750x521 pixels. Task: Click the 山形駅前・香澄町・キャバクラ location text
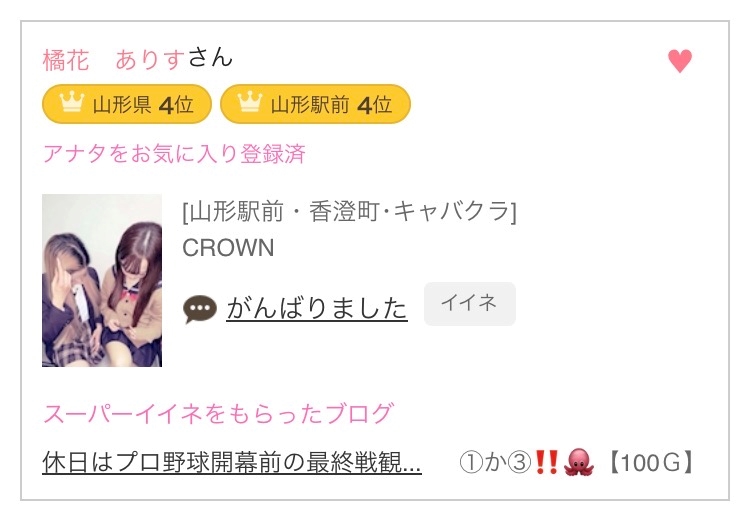point(350,212)
